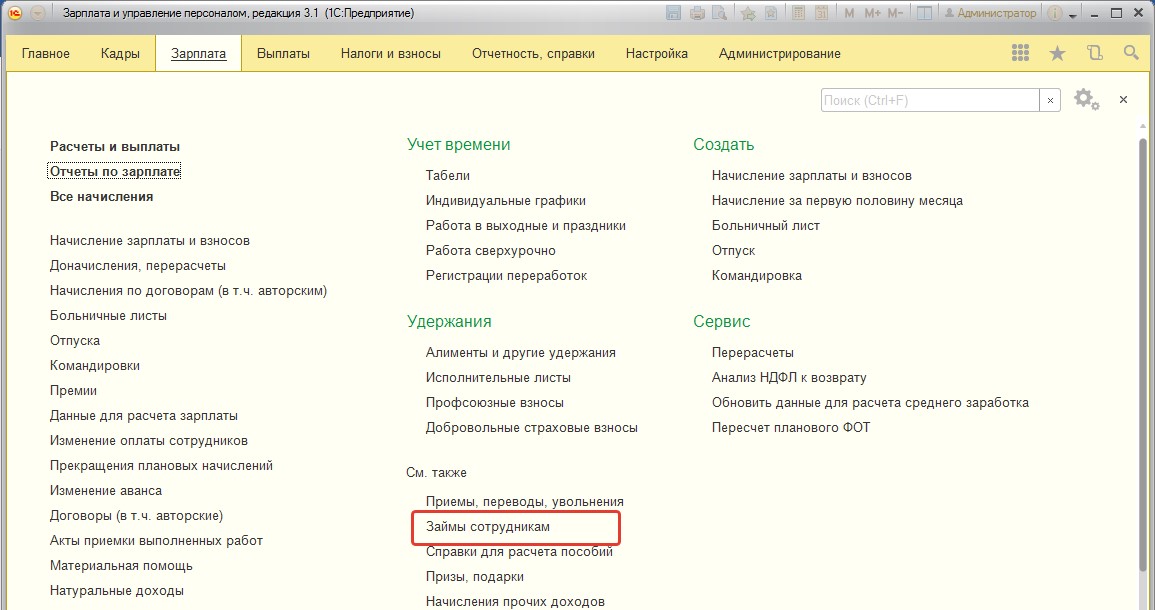Clear the search field with the x button
Screen dimensions: 1155x610
coord(1050,100)
